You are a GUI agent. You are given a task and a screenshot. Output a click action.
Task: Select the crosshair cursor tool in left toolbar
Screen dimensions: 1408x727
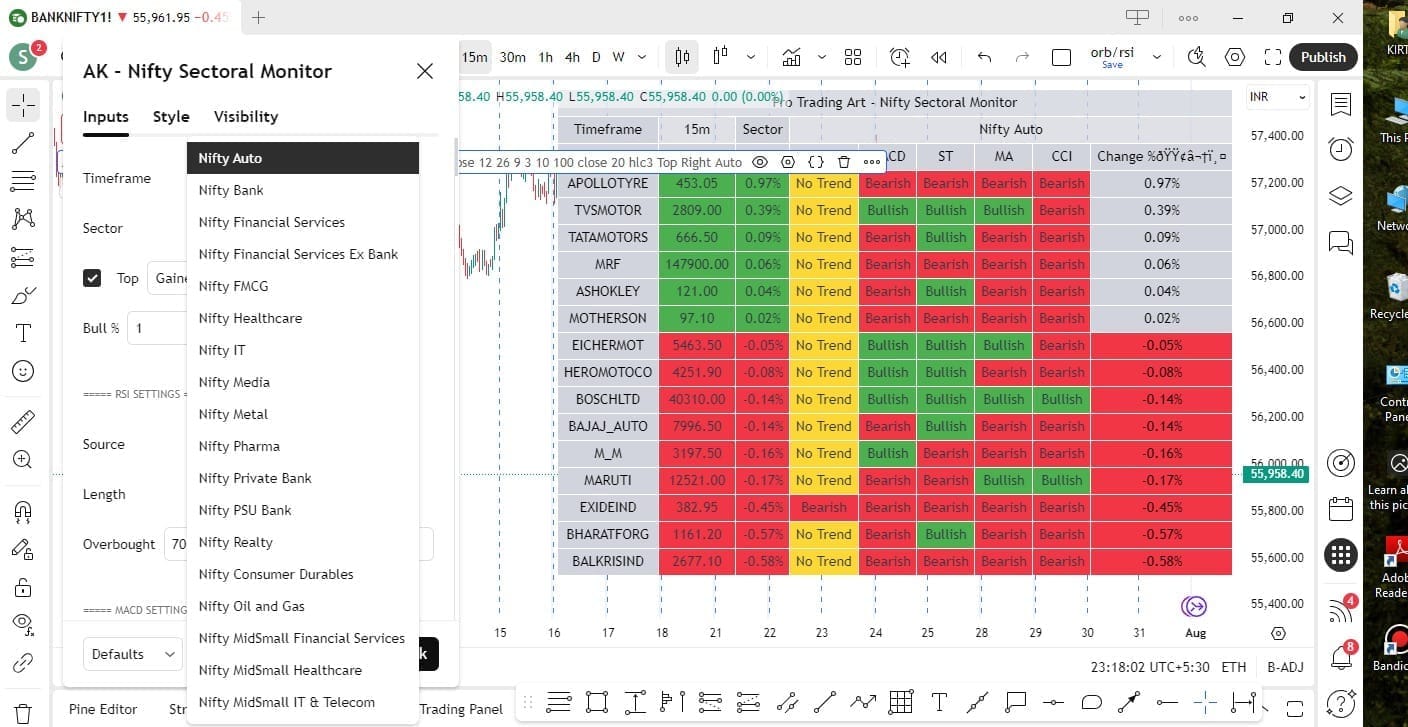23,104
